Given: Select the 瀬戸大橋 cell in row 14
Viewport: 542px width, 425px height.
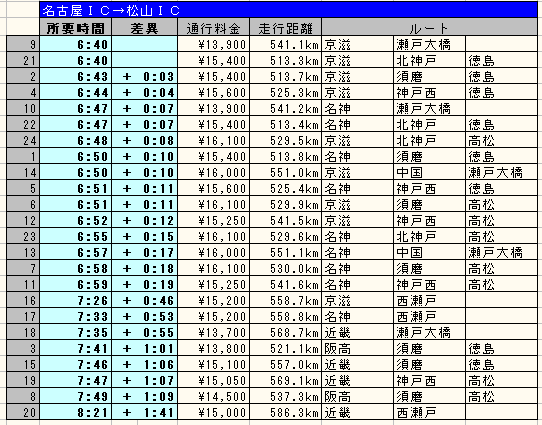Looking at the screenshot, I should [x=501, y=172].
